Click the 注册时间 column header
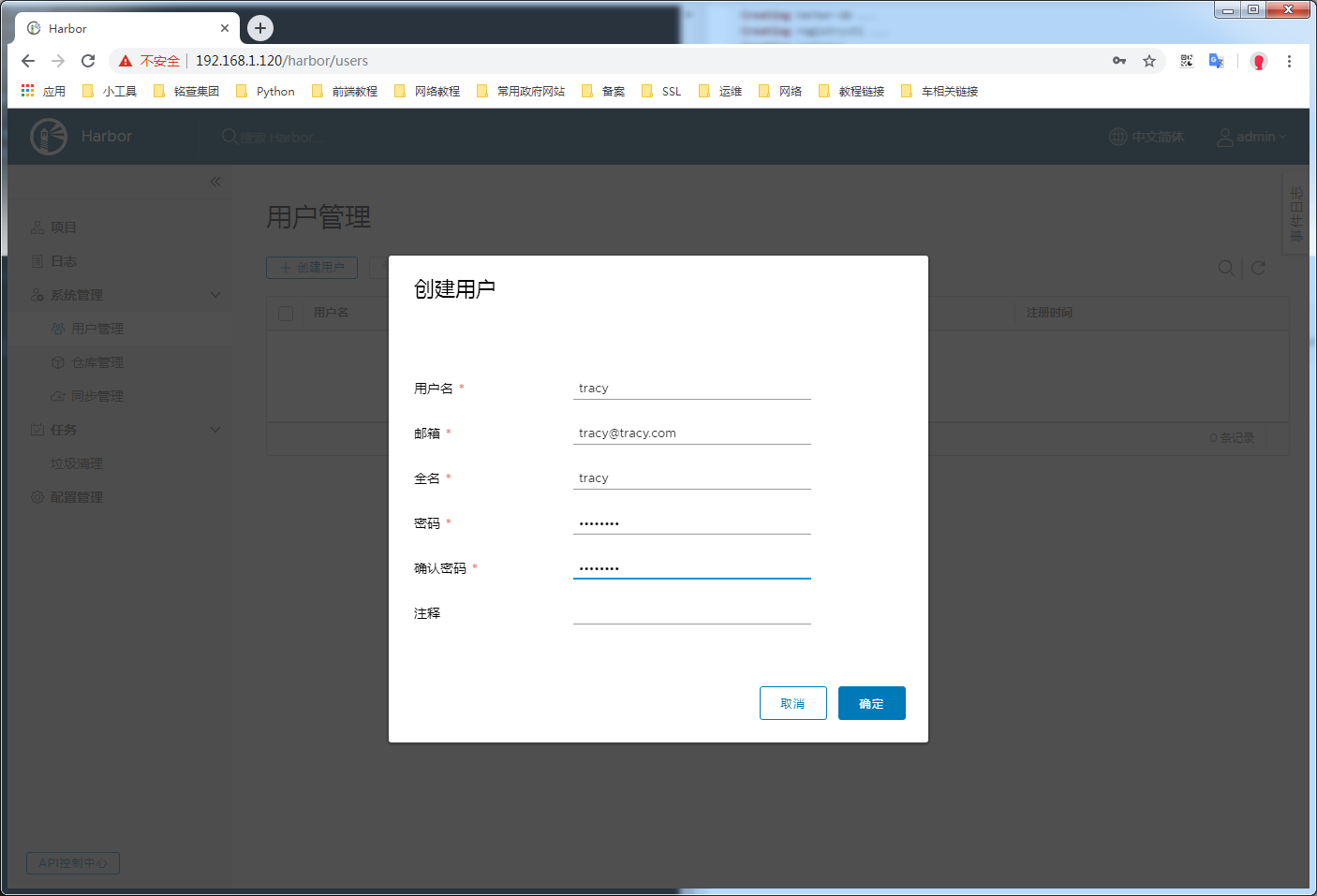 point(1049,313)
